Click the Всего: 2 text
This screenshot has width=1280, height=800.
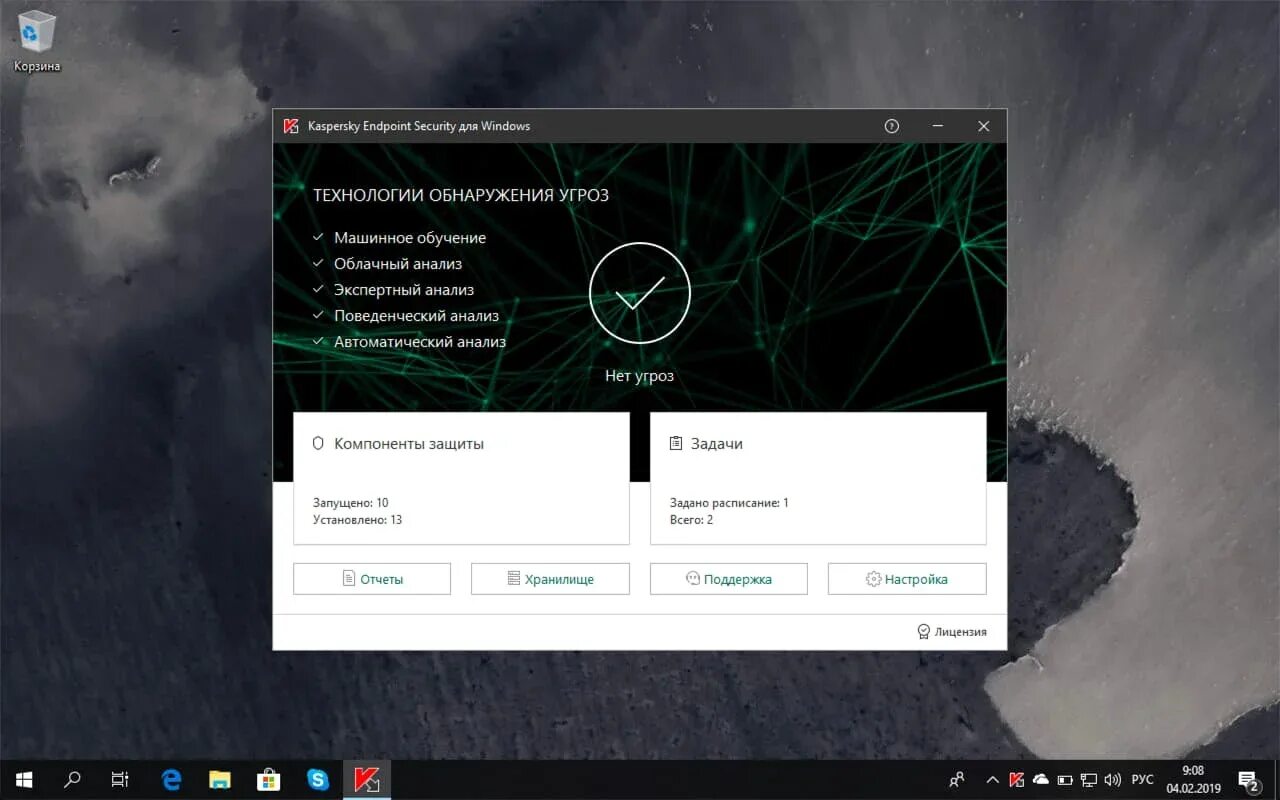pos(692,520)
